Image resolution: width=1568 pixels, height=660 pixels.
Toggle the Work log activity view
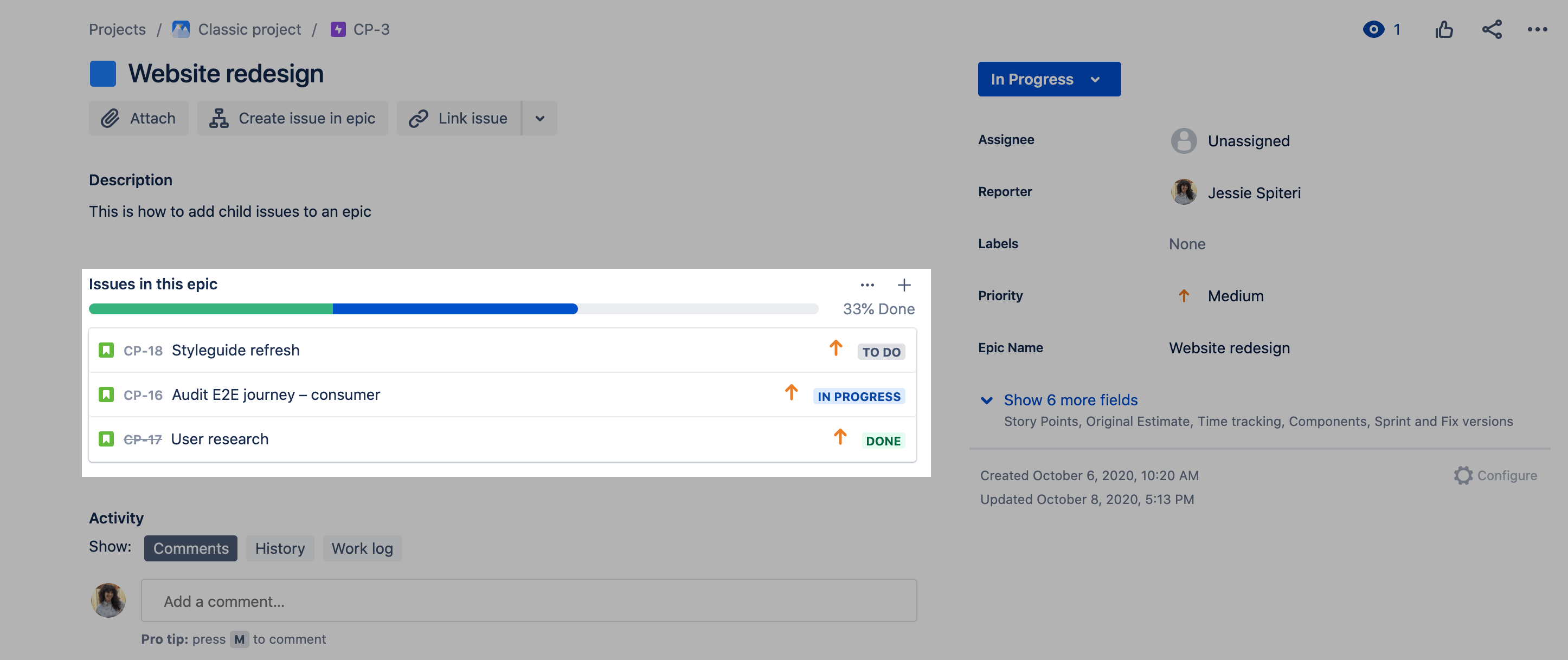[362, 548]
